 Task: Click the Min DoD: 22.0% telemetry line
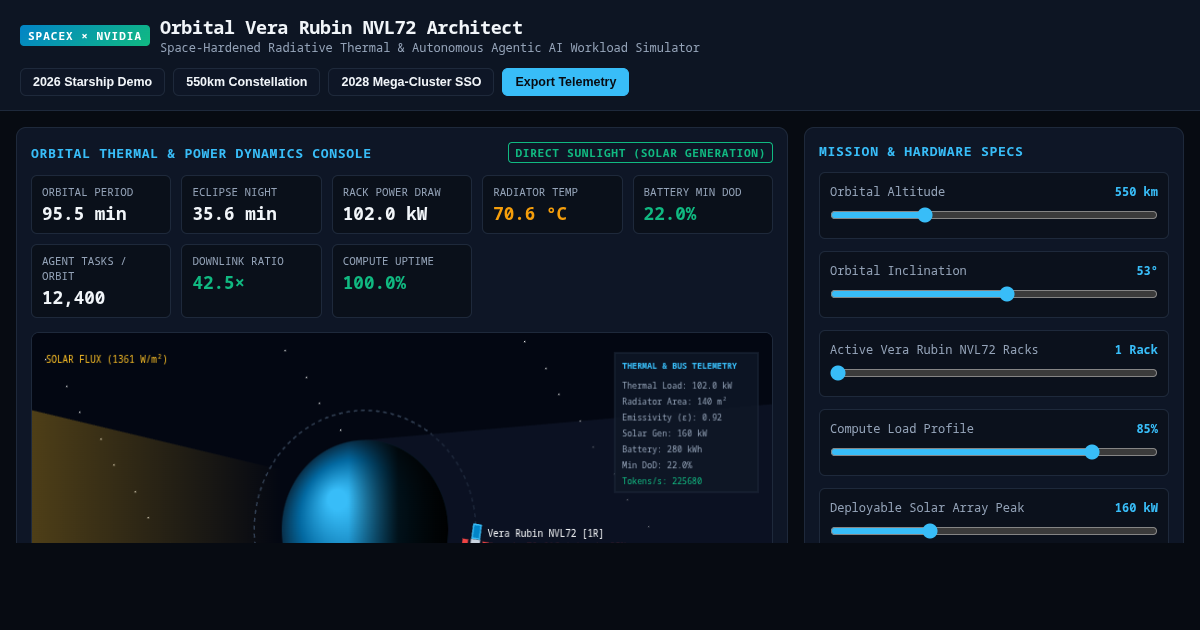[657, 466]
